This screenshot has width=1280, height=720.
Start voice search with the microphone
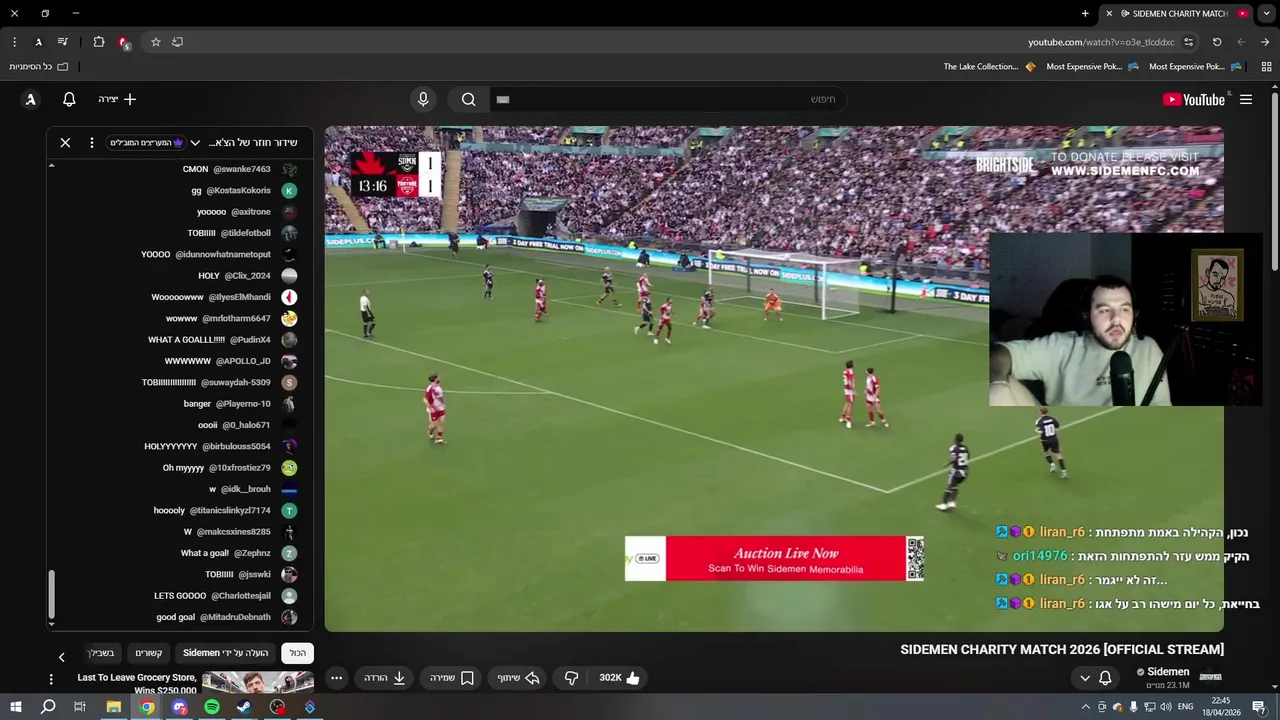[423, 99]
